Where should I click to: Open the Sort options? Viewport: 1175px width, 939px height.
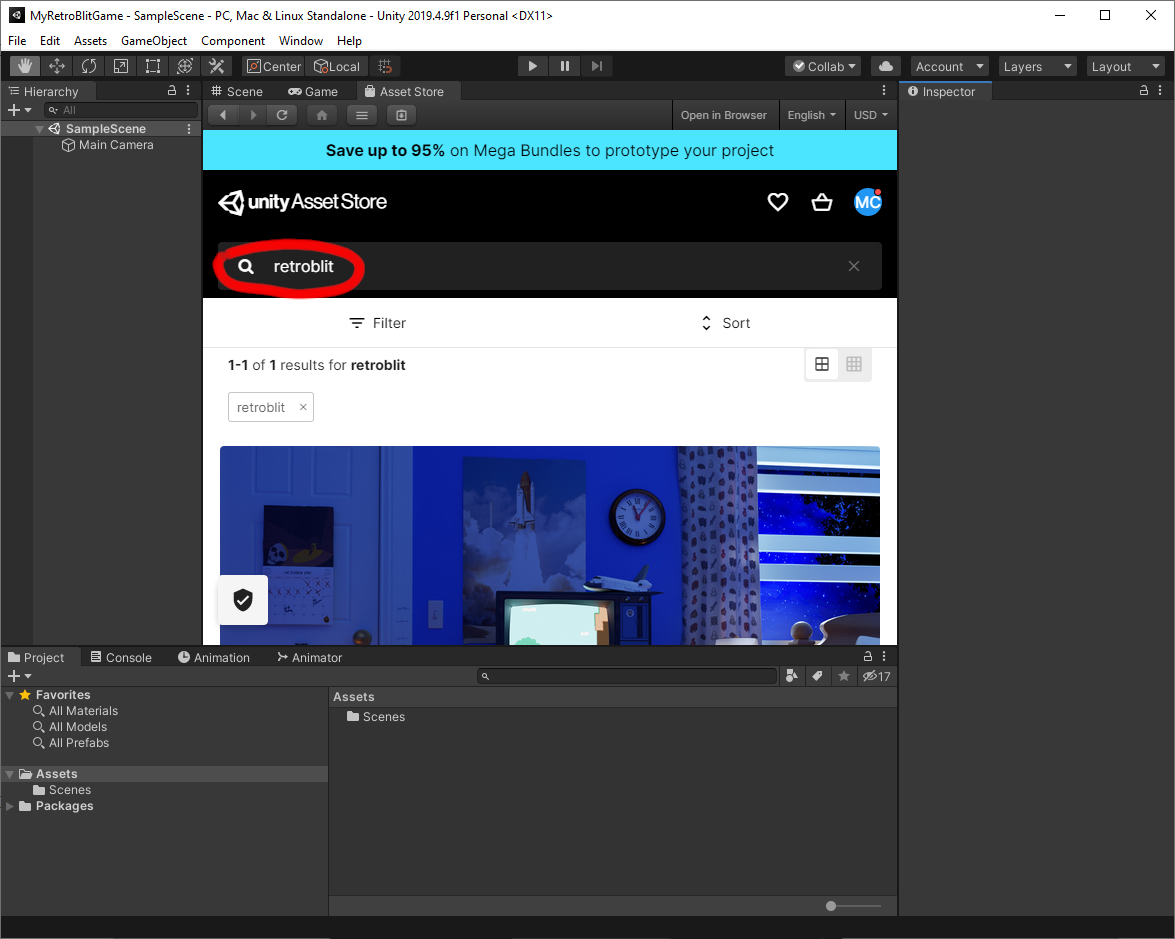(x=725, y=323)
